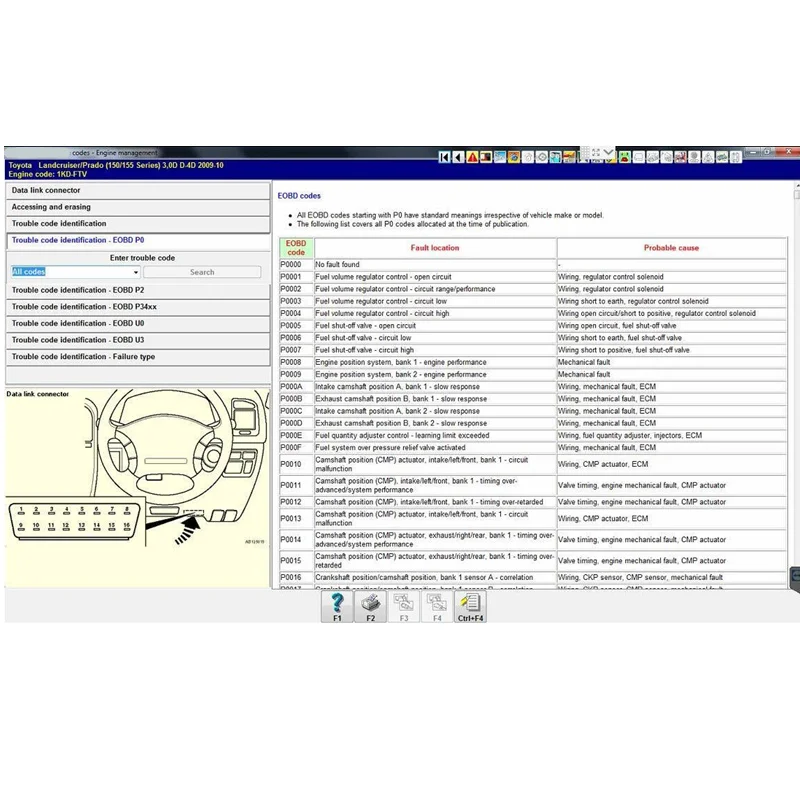800x800 pixels.
Task: Click the Fault location column header
Action: pyautogui.click(x=435, y=248)
